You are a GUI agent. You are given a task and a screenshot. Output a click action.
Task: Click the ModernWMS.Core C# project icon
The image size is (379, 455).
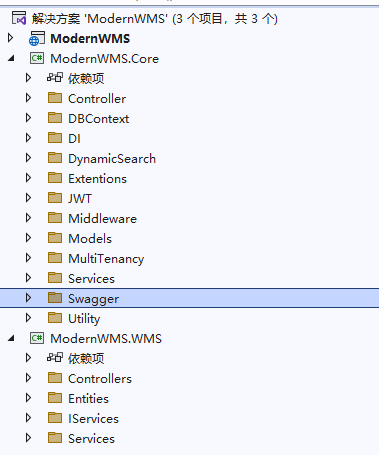37,58
